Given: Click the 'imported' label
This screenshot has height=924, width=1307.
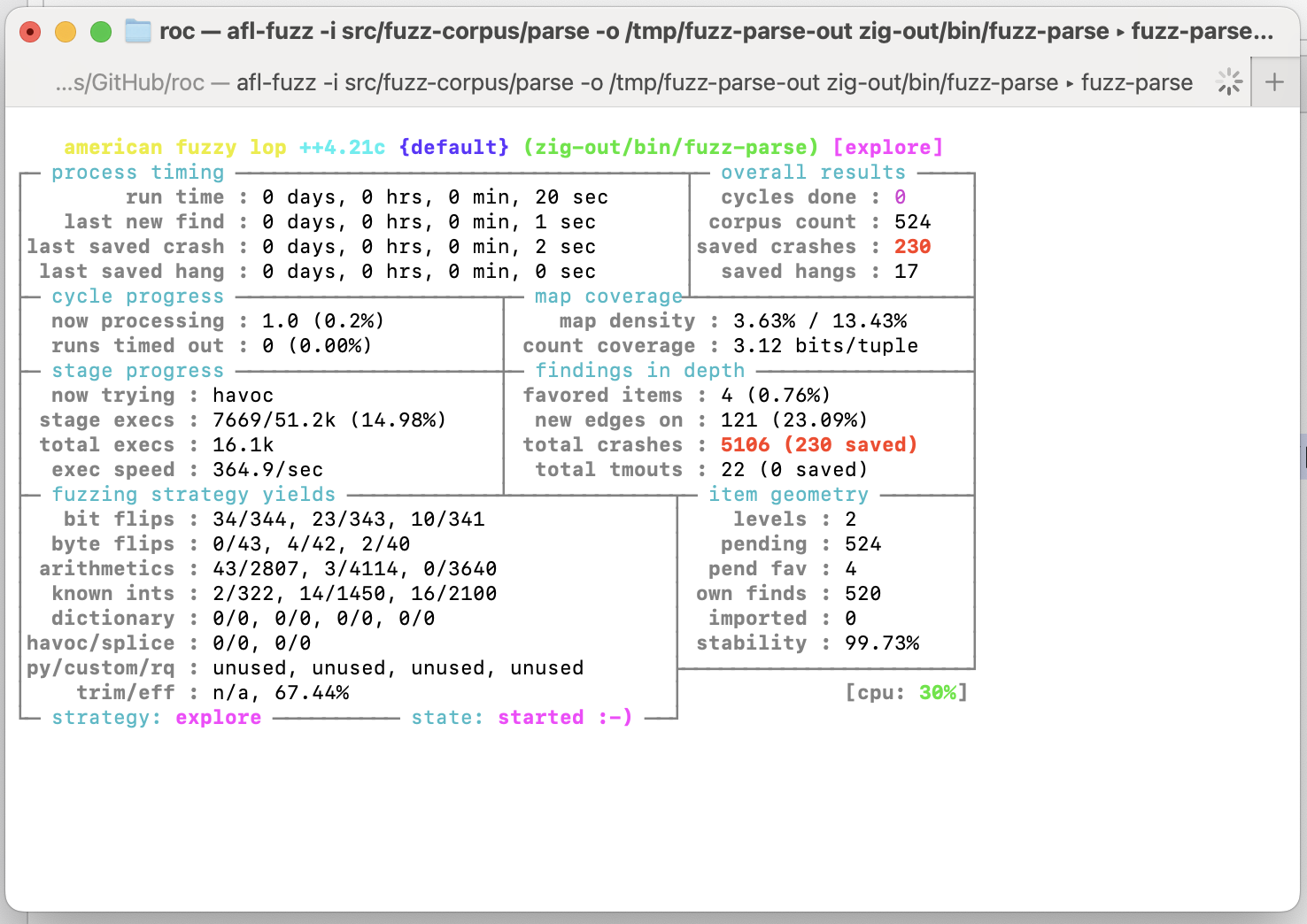Looking at the screenshot, I should [758, 618].
